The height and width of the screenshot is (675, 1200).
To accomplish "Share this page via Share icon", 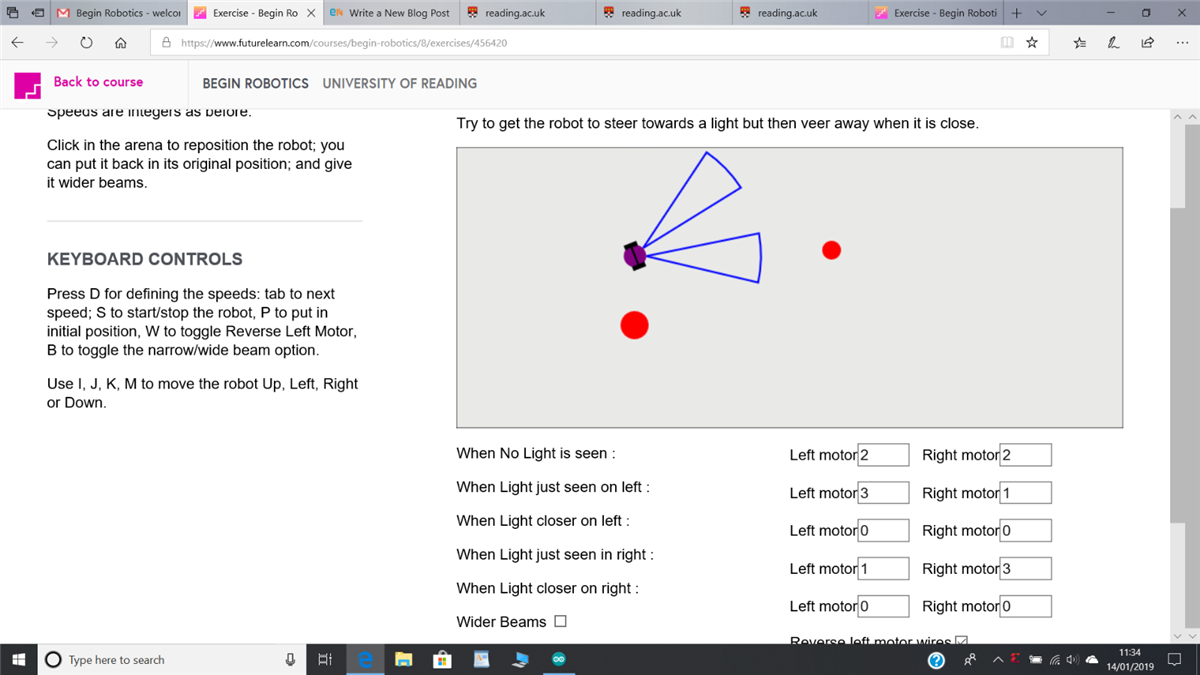I will 1147,43.
